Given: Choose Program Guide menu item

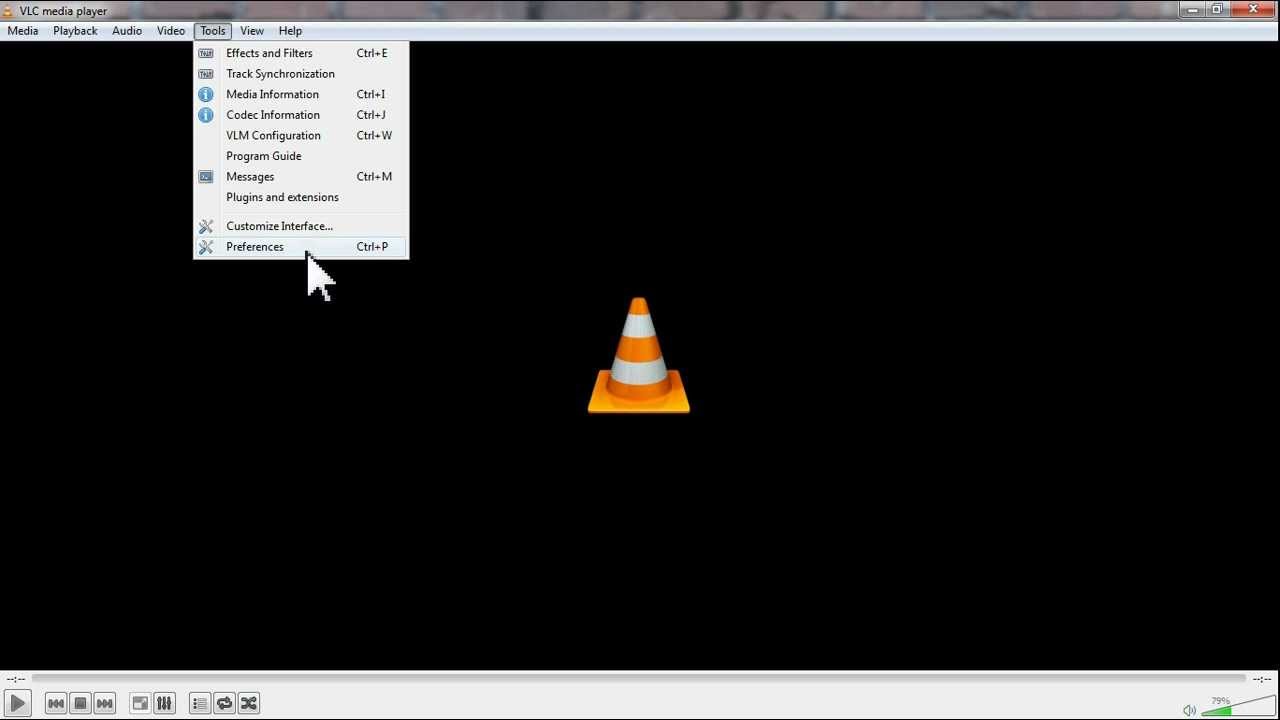Looking at the screenshot, I should click(301, 156).
